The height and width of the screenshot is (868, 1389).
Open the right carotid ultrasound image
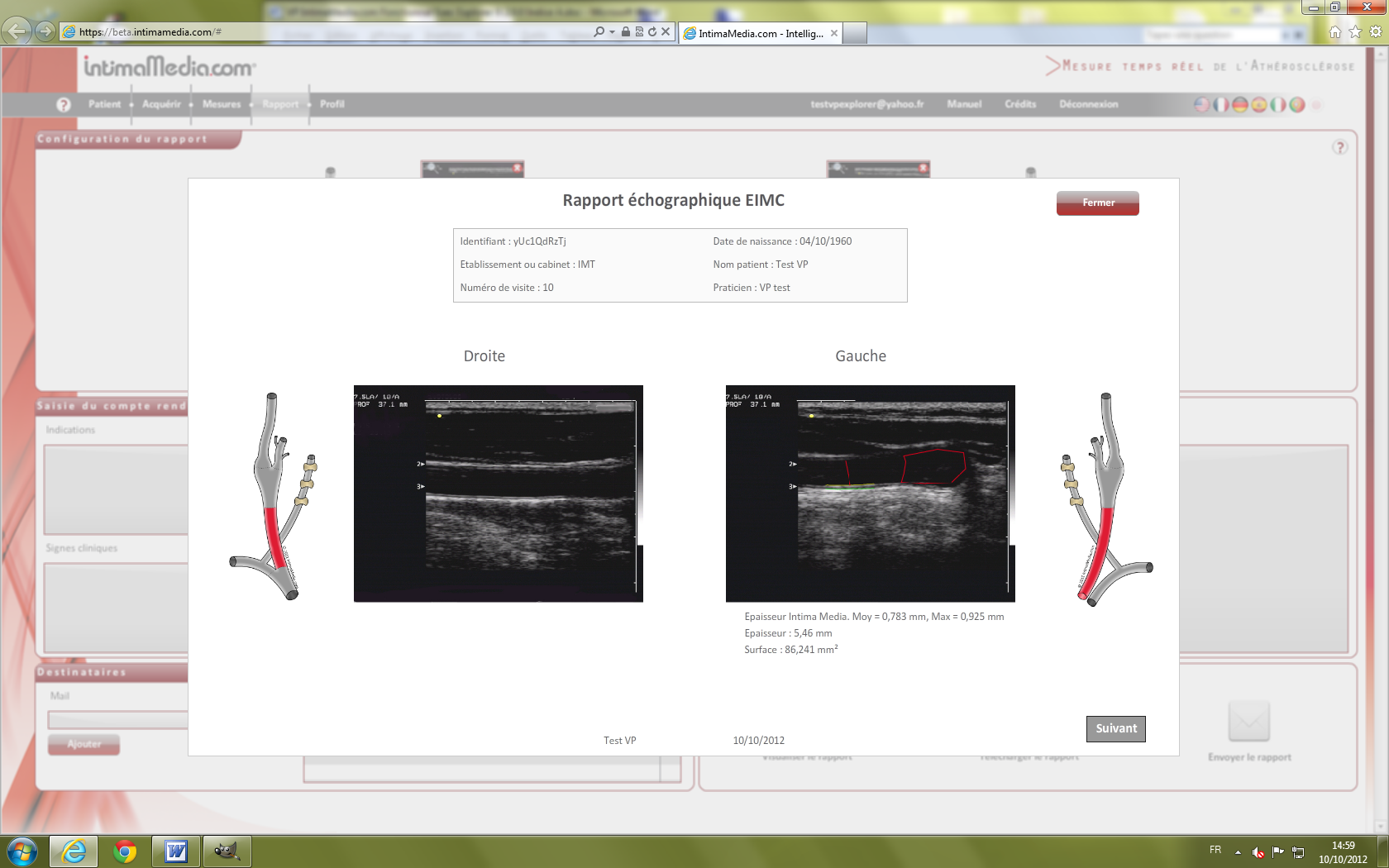(498, 494)
